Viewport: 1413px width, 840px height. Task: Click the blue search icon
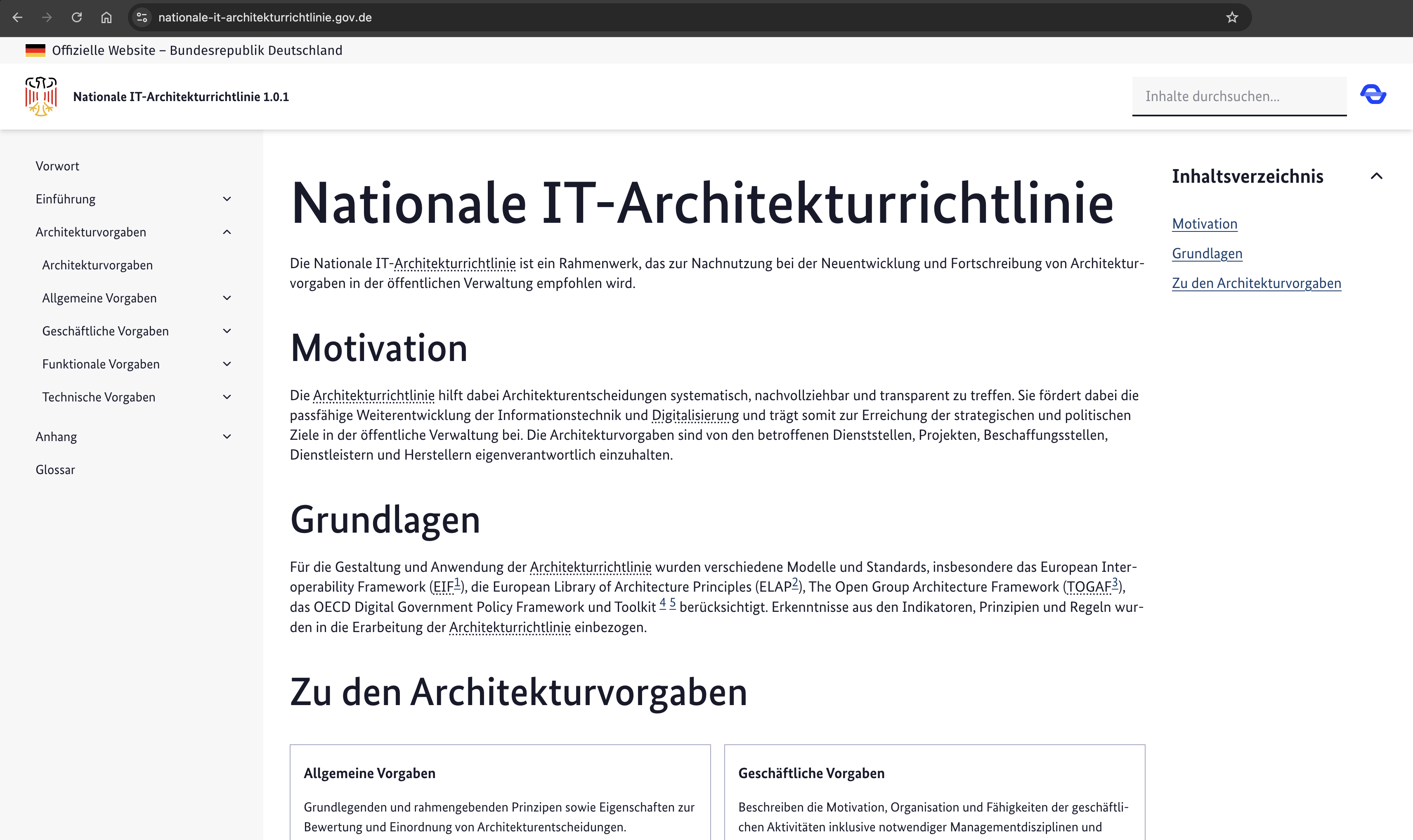tap(1372, 94)
